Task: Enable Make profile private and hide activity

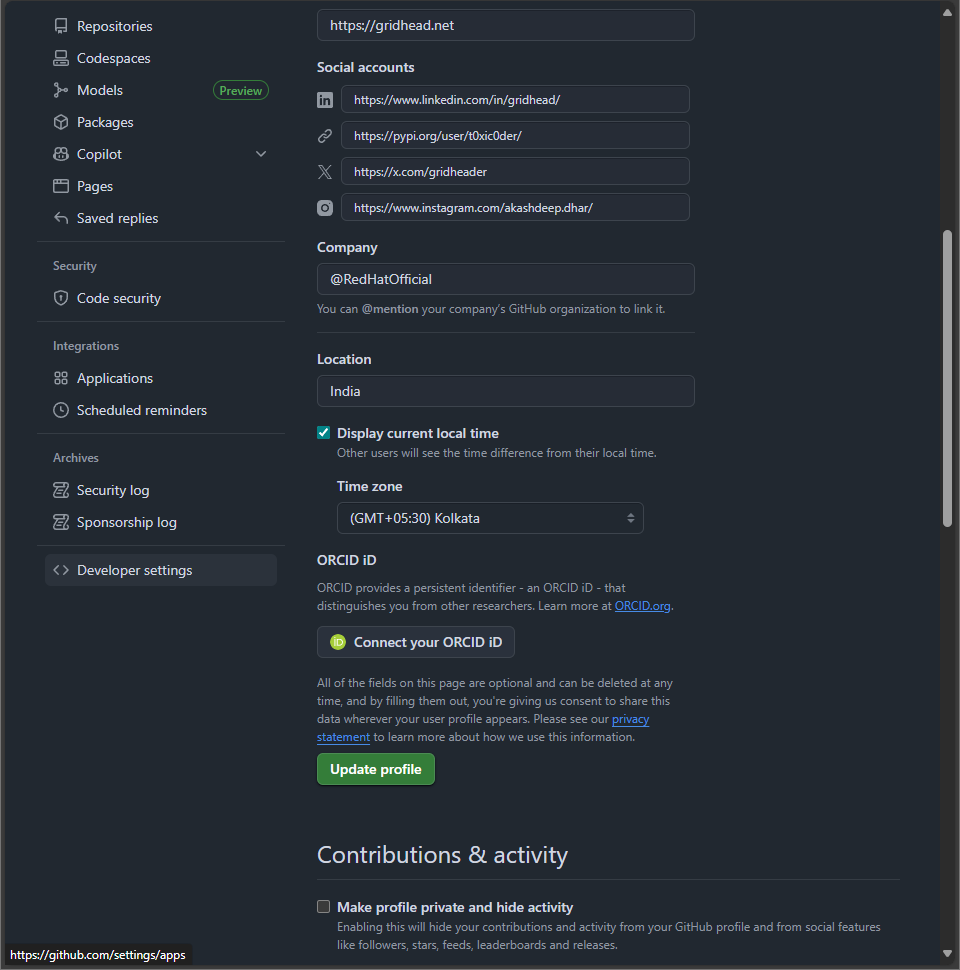Action: (x=323, y=906)
